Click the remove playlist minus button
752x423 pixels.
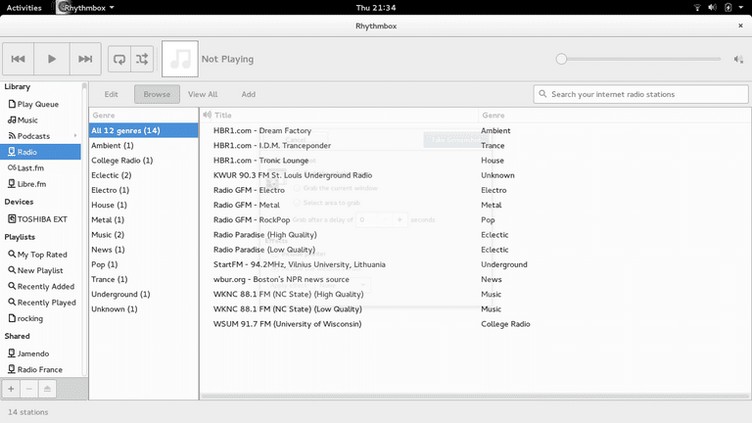tap(29, 389)
